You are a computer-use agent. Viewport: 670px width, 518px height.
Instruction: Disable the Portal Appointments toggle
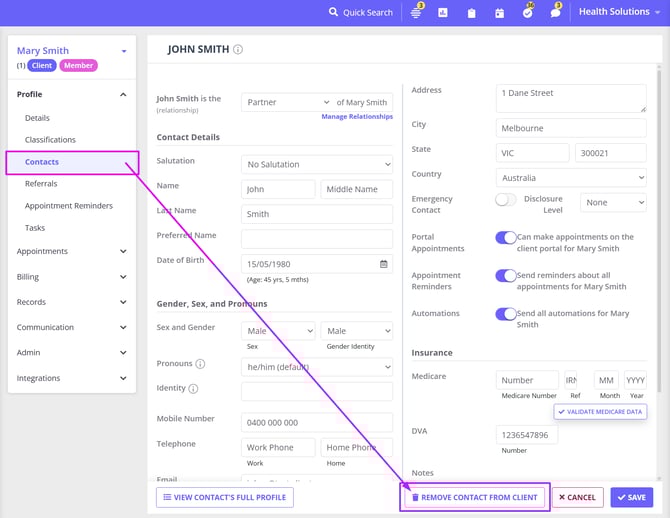coord(505,238)
